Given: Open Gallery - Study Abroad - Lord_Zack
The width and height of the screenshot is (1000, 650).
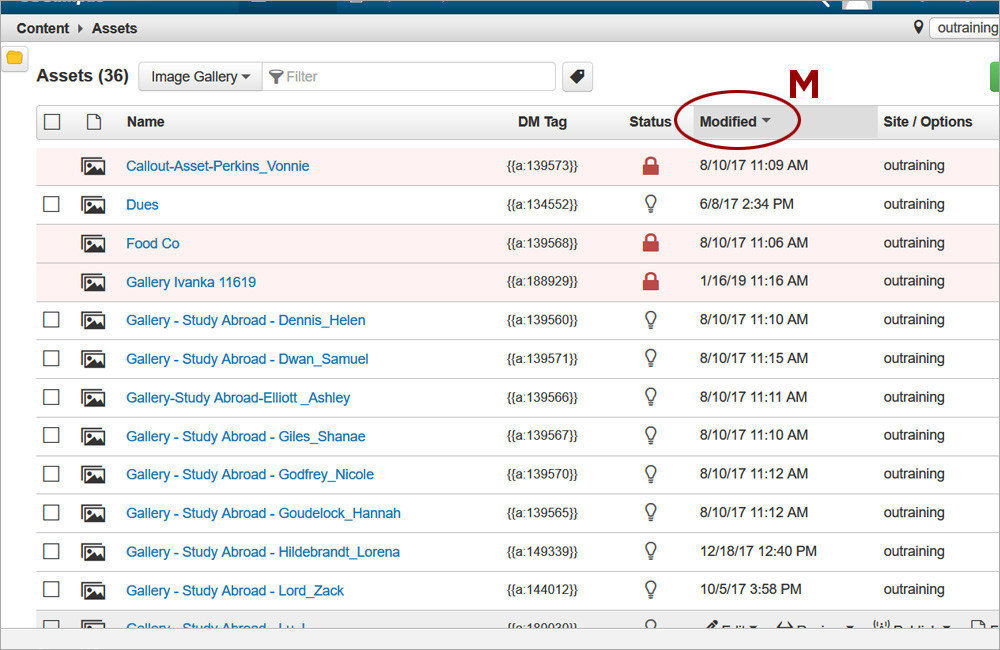Looking at the screenshot, I should [235, 591].
